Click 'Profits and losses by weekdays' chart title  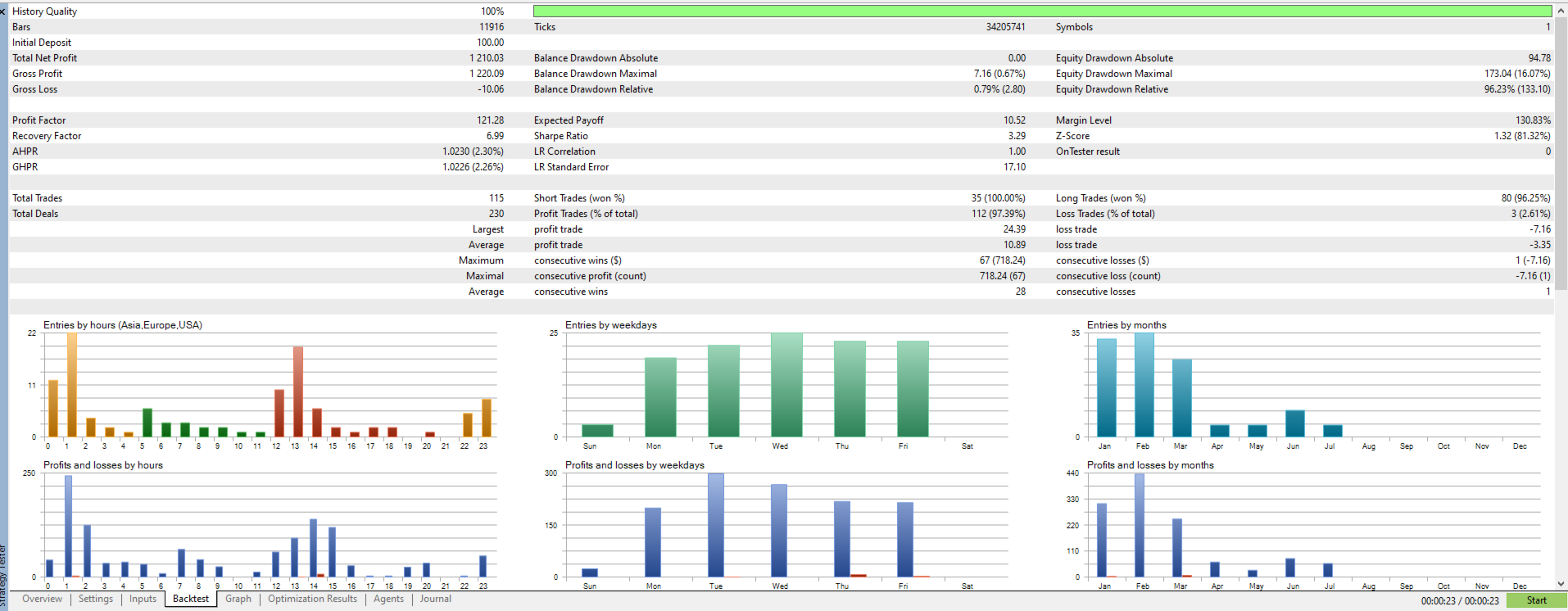(x=635, y=465)
